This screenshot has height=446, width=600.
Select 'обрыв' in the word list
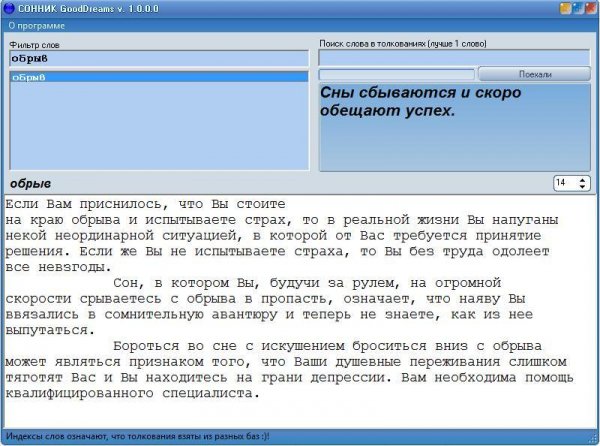[159, 77]
